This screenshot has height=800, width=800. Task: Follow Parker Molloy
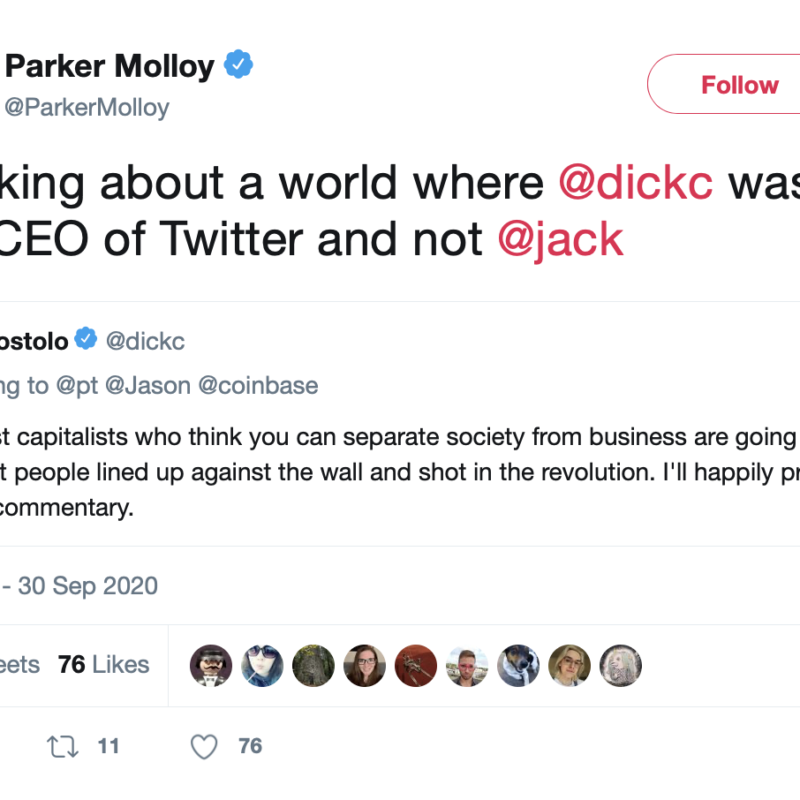point(739,86)
